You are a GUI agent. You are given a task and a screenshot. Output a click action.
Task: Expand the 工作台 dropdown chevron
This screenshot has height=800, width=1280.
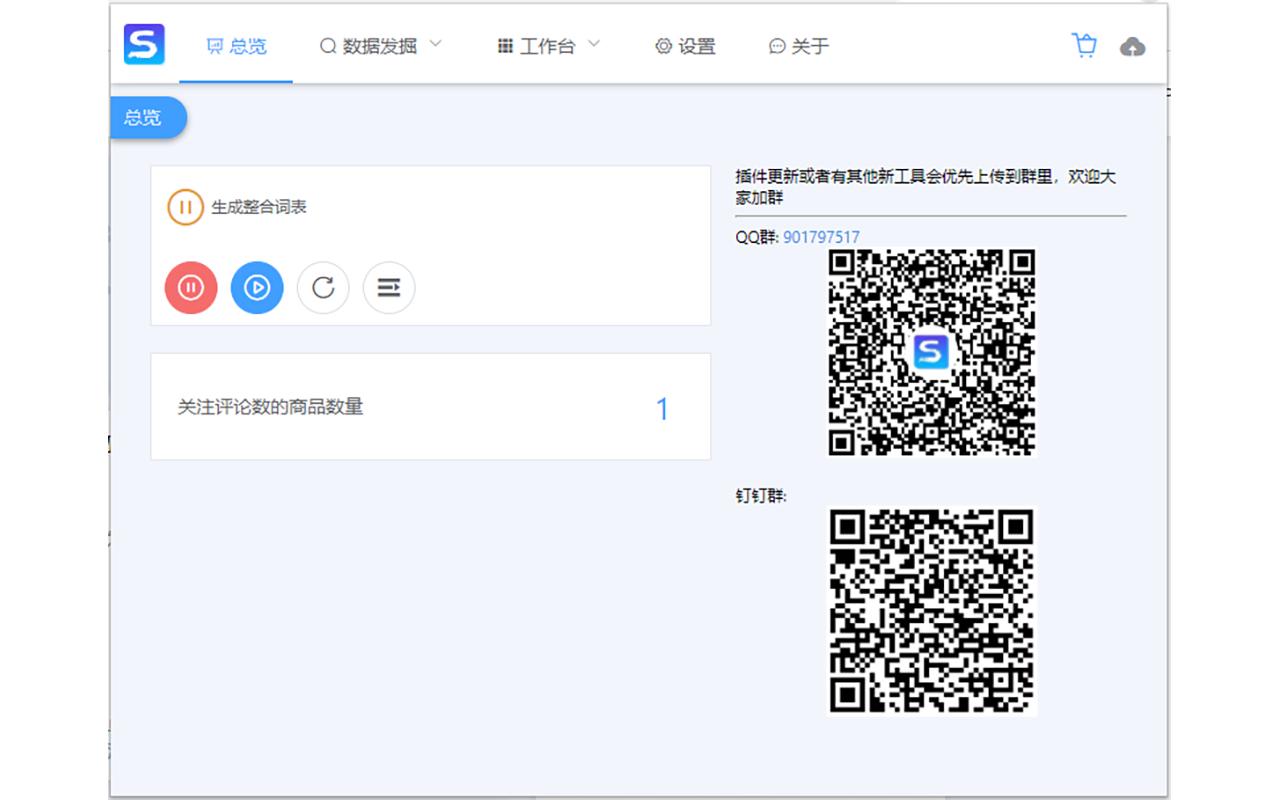[x=594, y=45]
